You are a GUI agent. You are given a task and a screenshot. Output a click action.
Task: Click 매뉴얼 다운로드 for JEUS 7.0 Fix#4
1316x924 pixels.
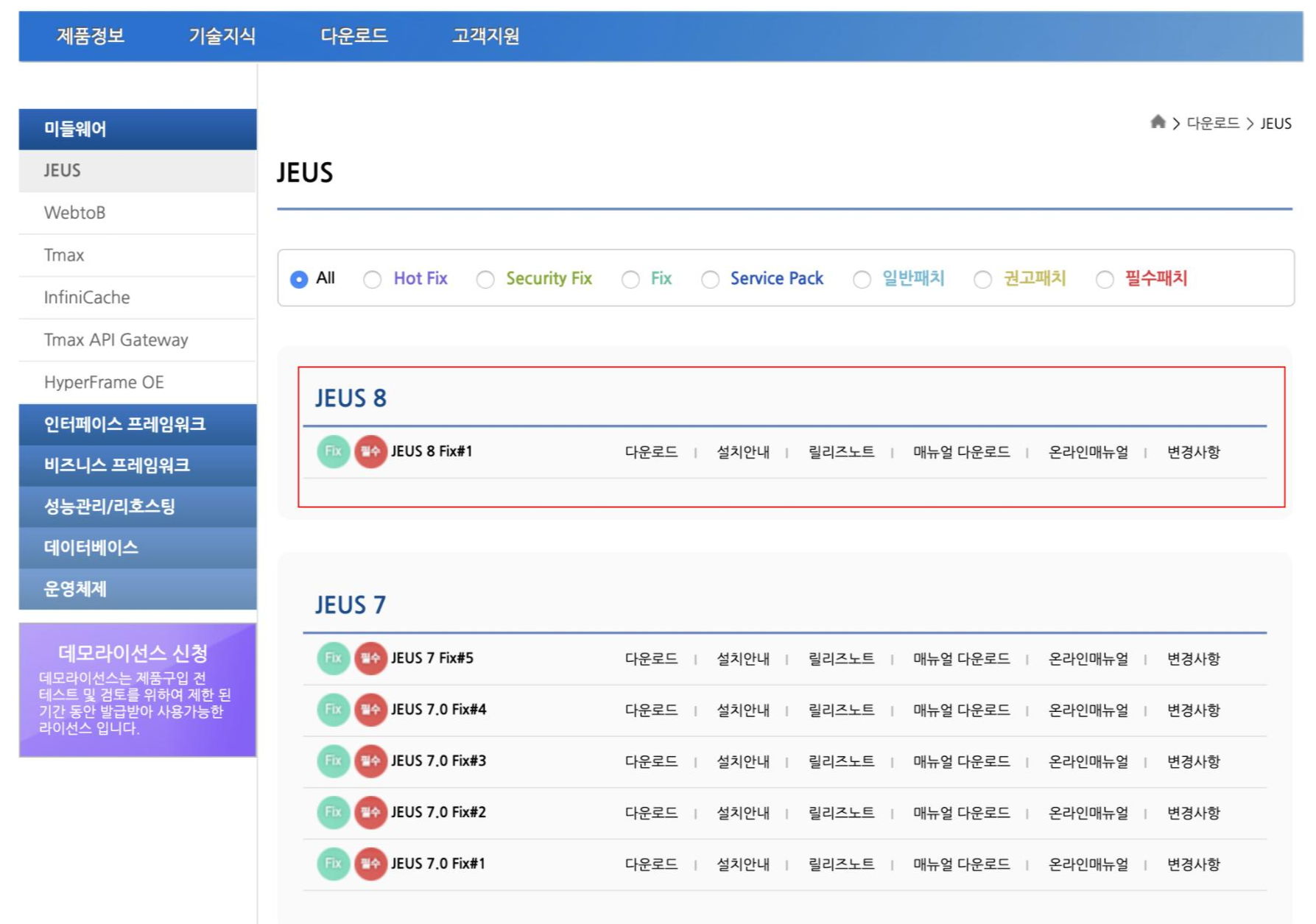pos(961,710)
